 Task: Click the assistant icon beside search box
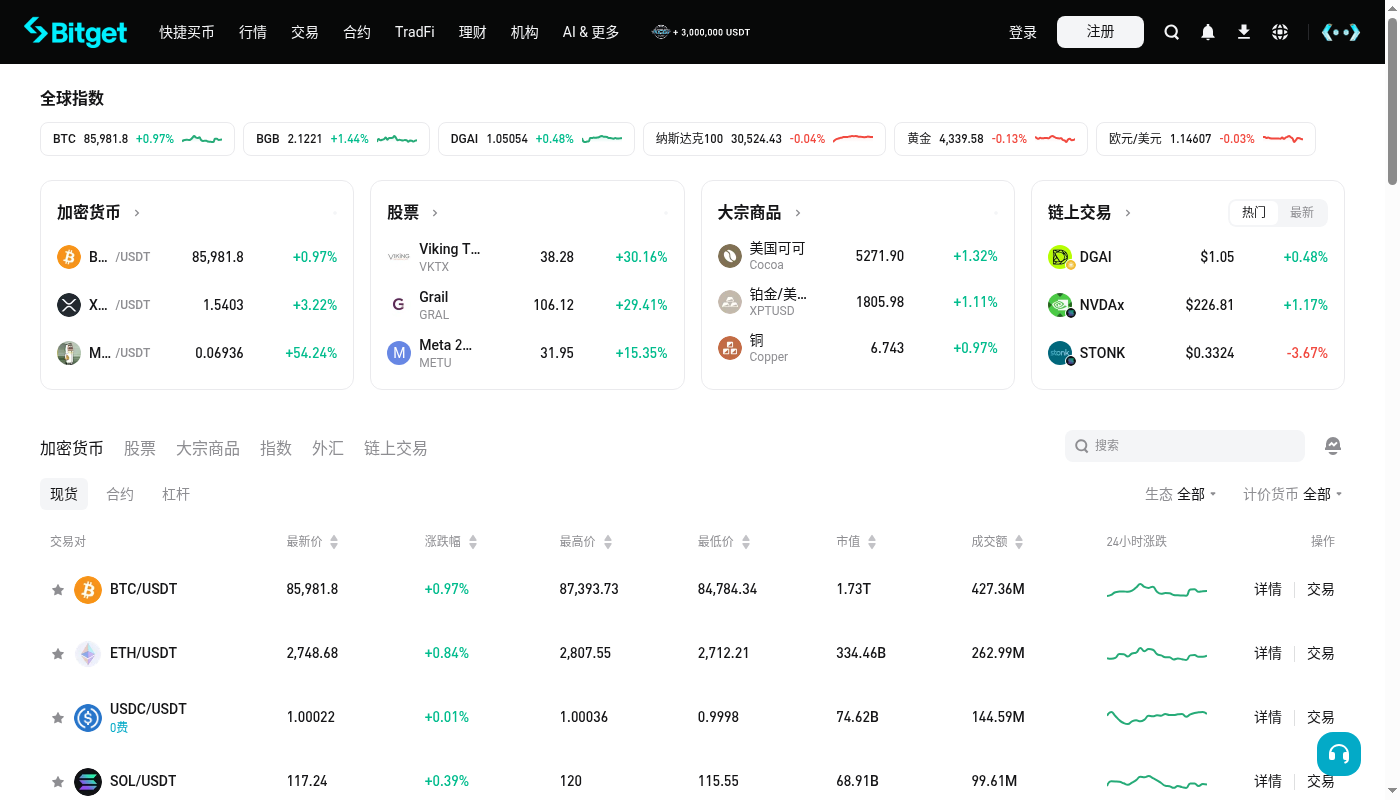1333,446
